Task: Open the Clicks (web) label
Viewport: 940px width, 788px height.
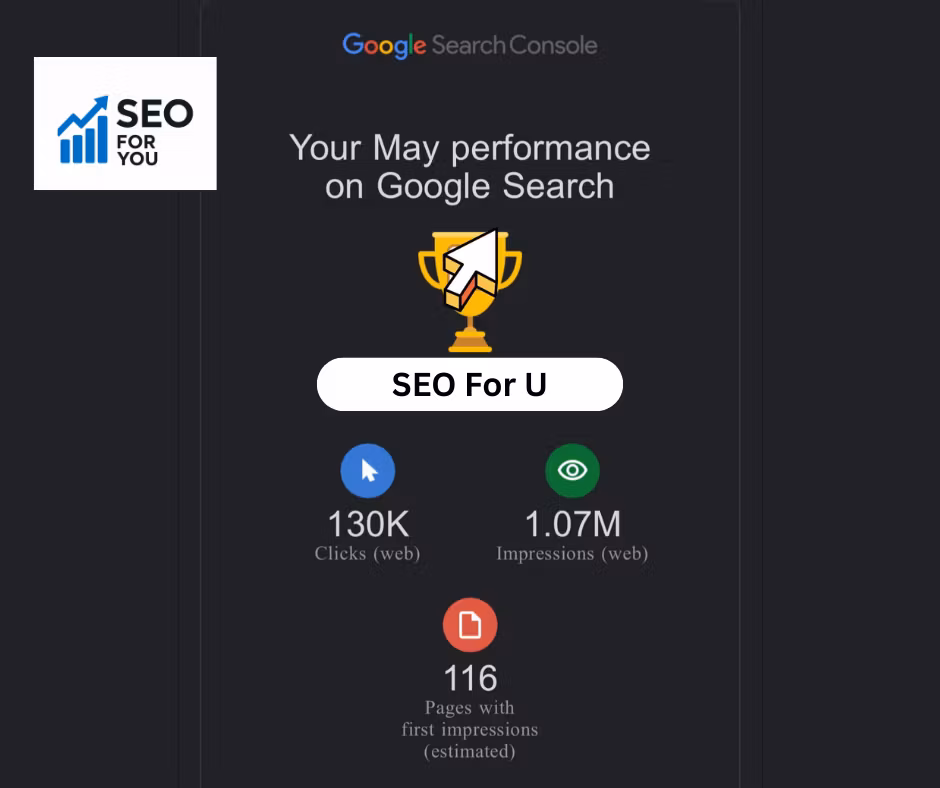Action: point(368,553)
